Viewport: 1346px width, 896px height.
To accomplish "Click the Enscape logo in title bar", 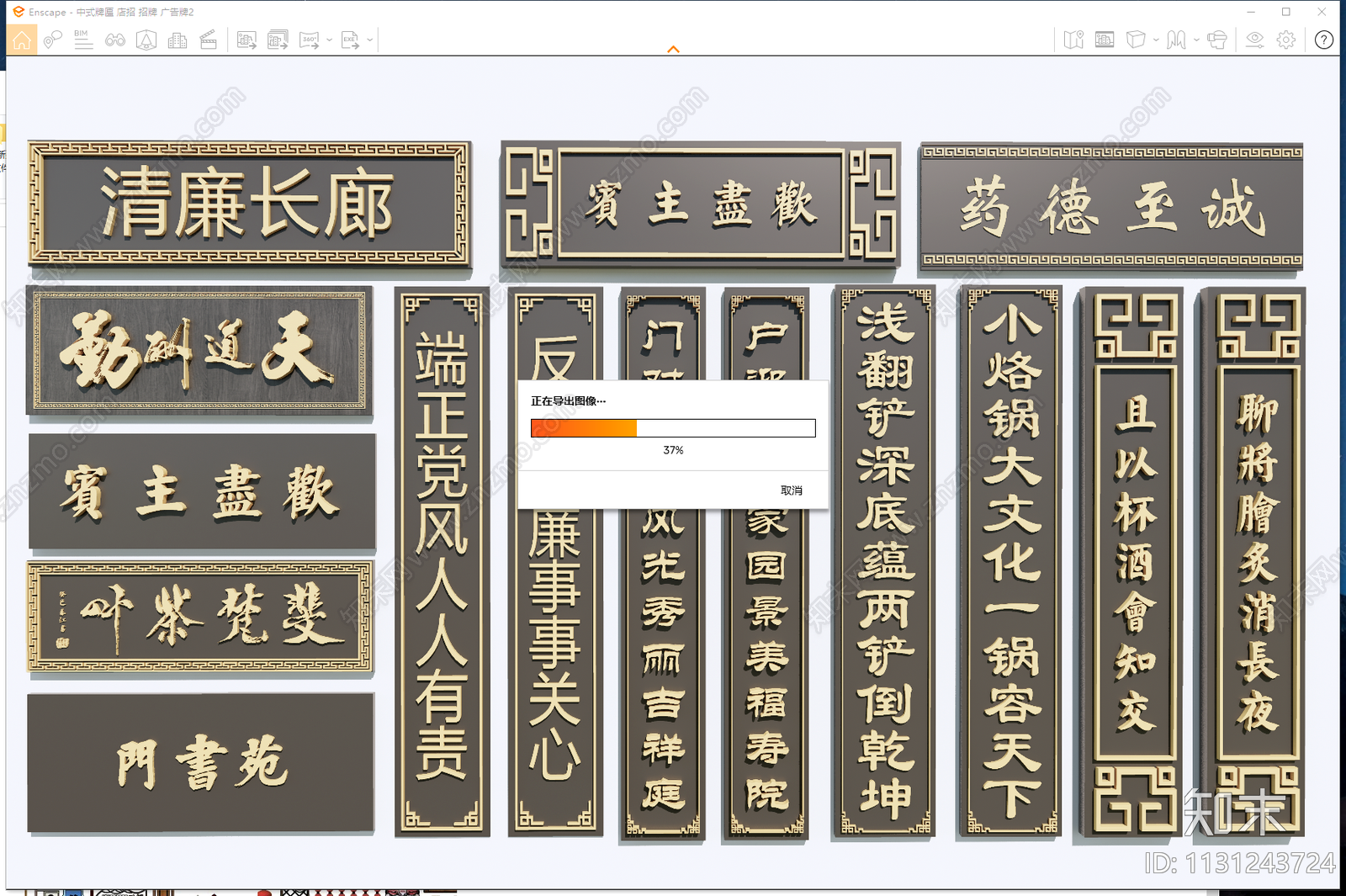I will 19,12.
